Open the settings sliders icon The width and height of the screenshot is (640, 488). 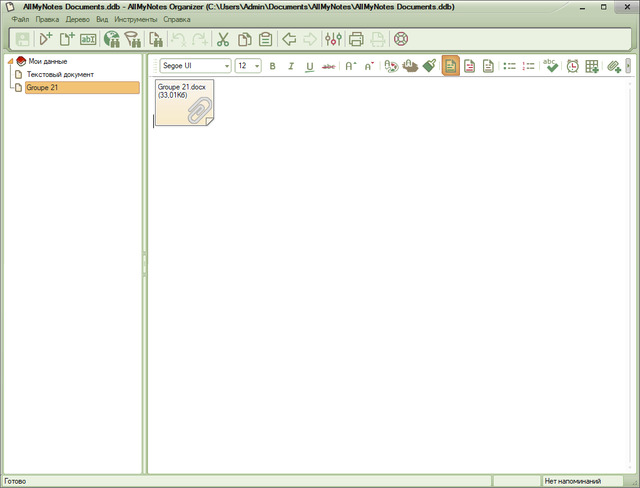[334, 40]
